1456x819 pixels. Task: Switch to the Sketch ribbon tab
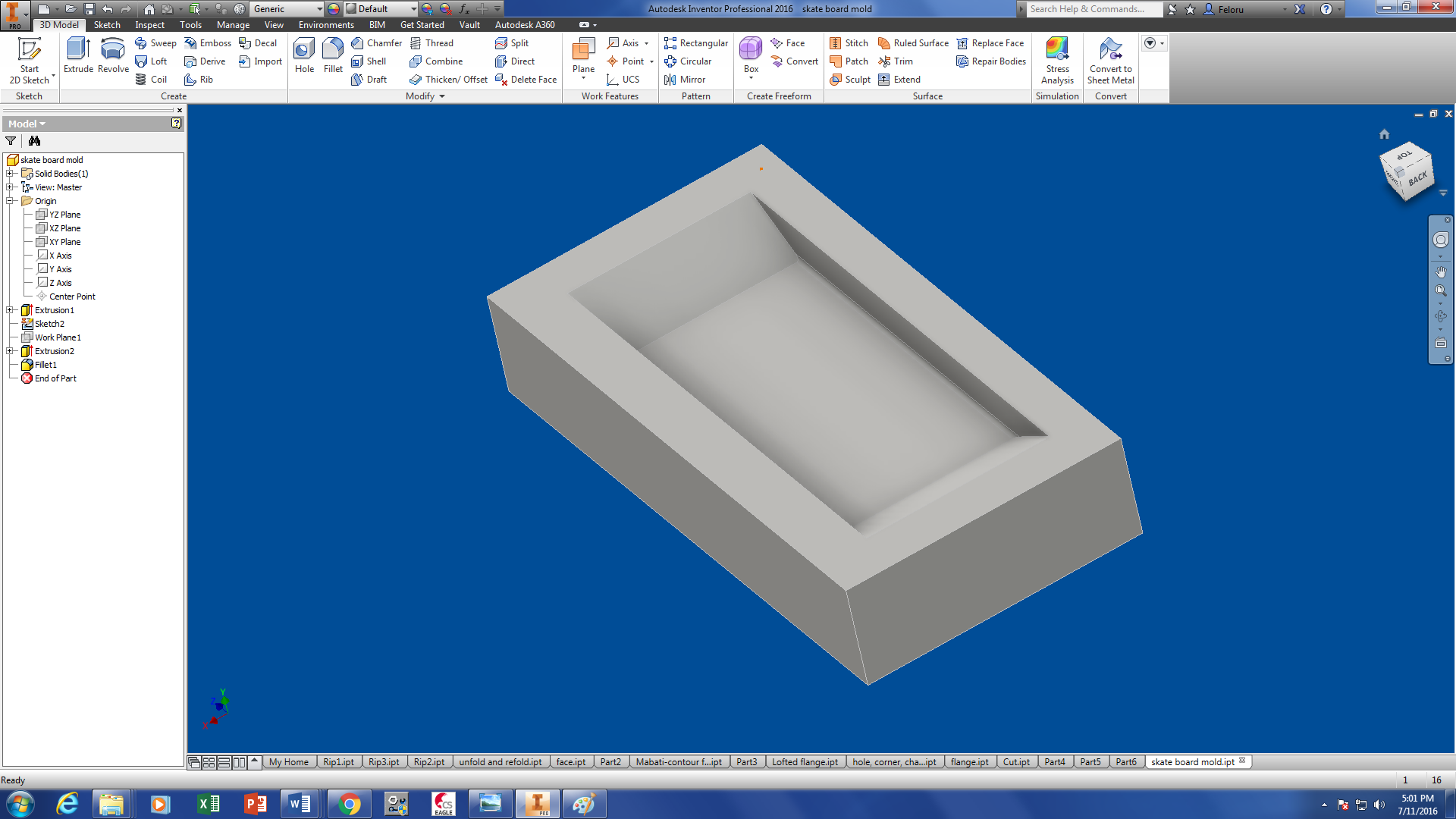point(107,25)
